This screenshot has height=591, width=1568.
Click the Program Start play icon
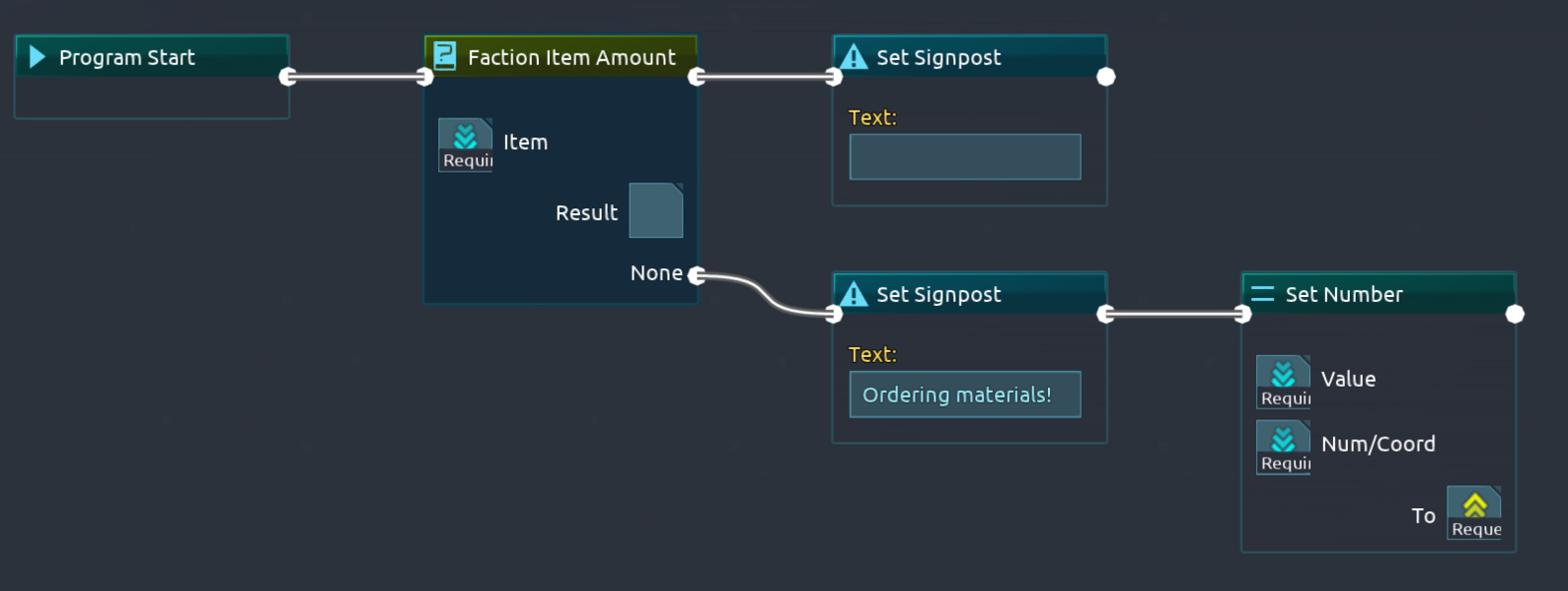37,57
